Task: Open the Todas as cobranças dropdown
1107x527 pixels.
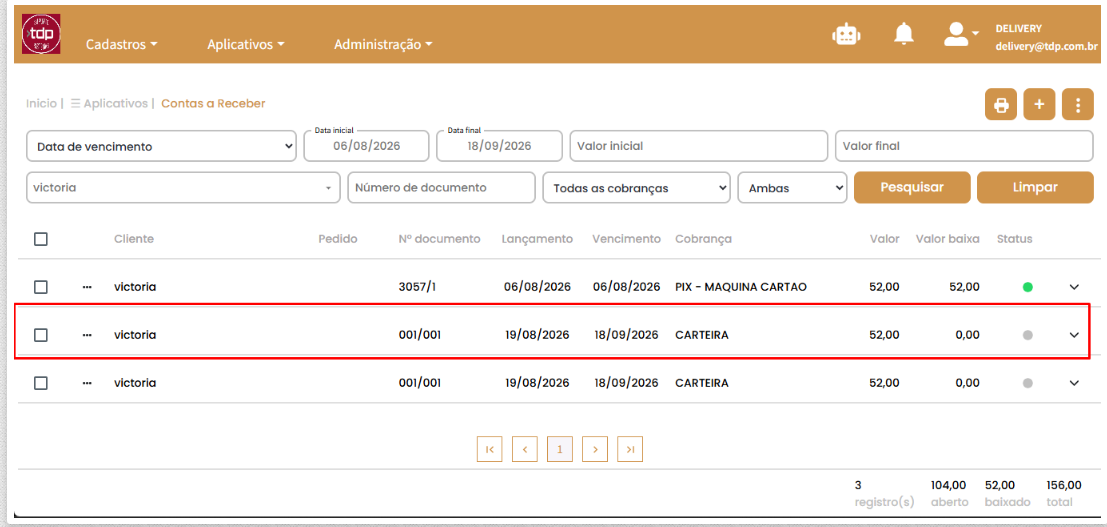Action: coord(636,188)
